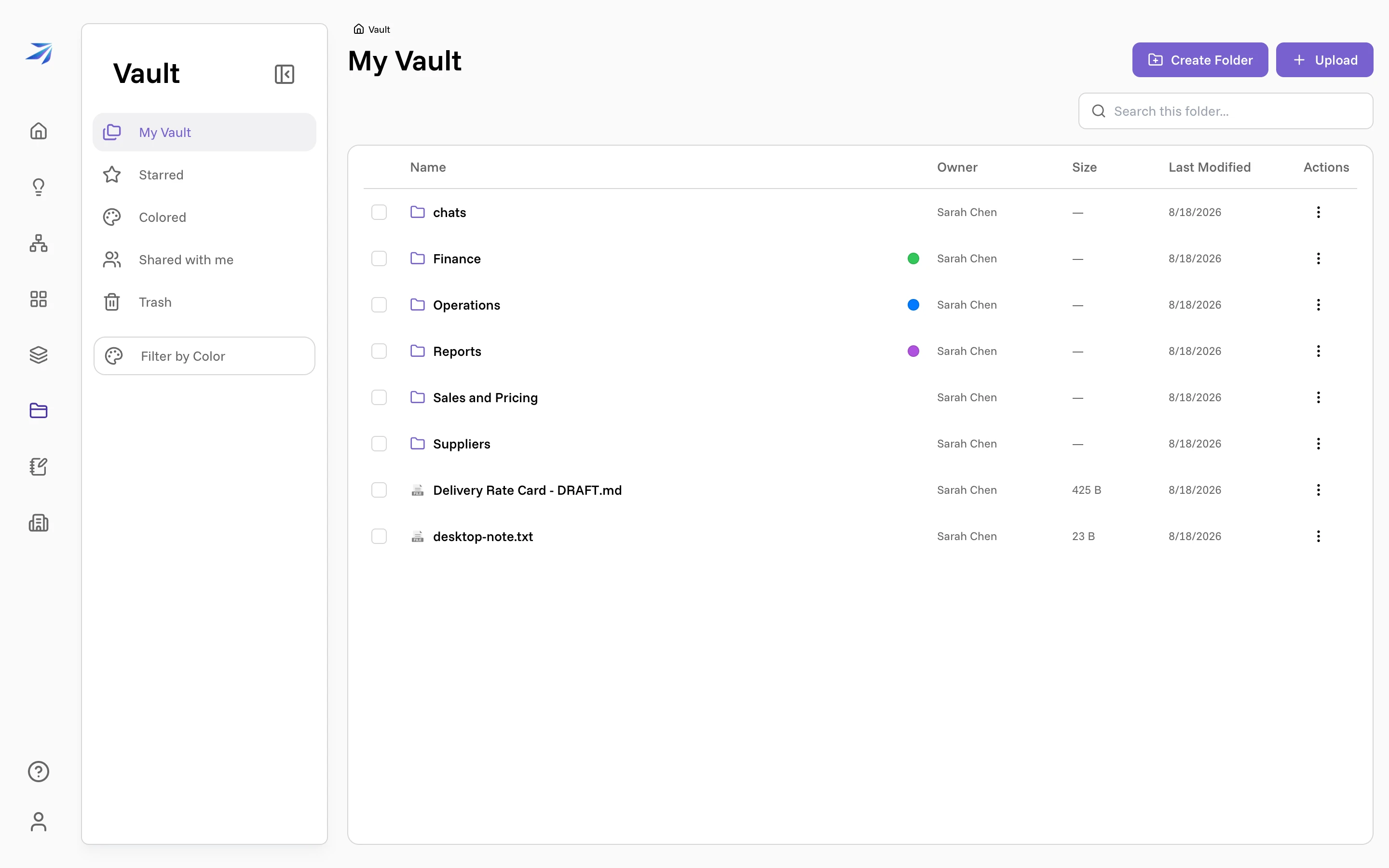Select the Suppliers row checkbox
Image resolution: width=1389 pixels, height=868 pixels.
[379, 444]
